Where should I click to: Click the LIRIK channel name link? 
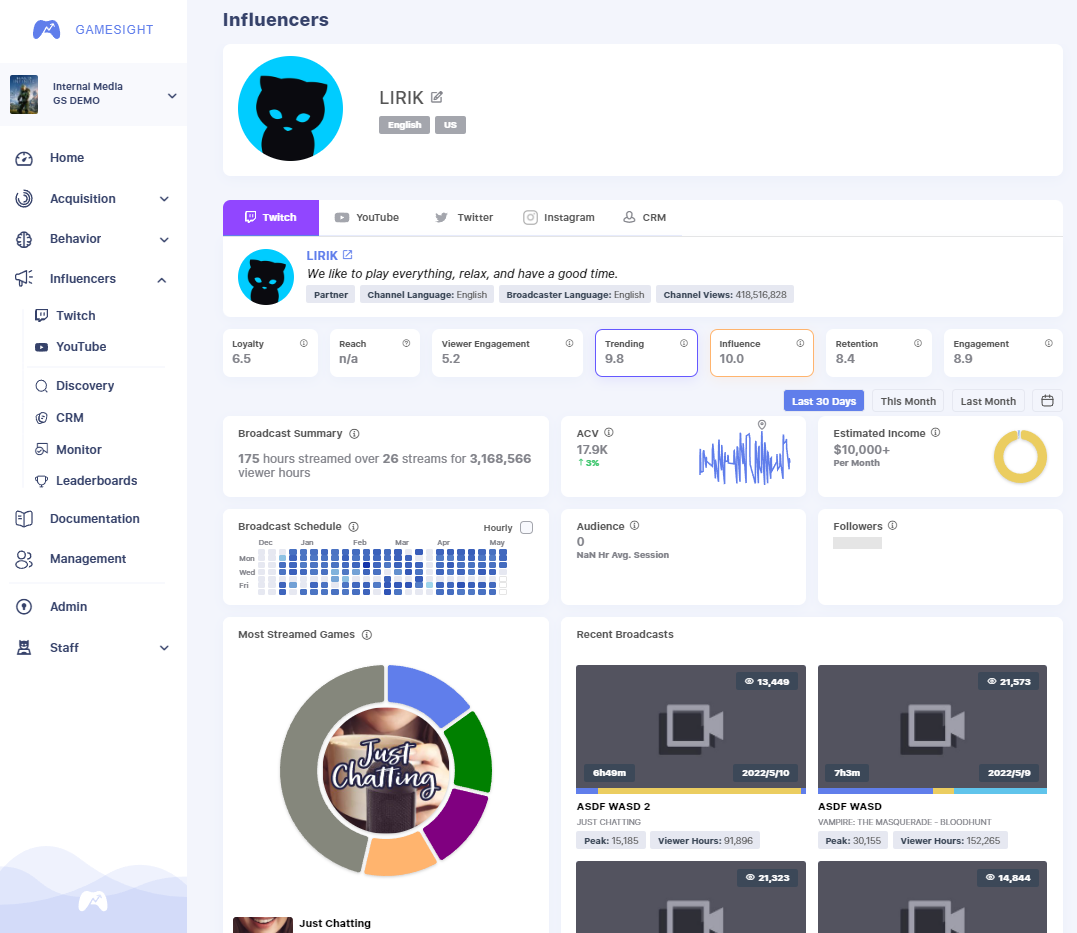321,256
